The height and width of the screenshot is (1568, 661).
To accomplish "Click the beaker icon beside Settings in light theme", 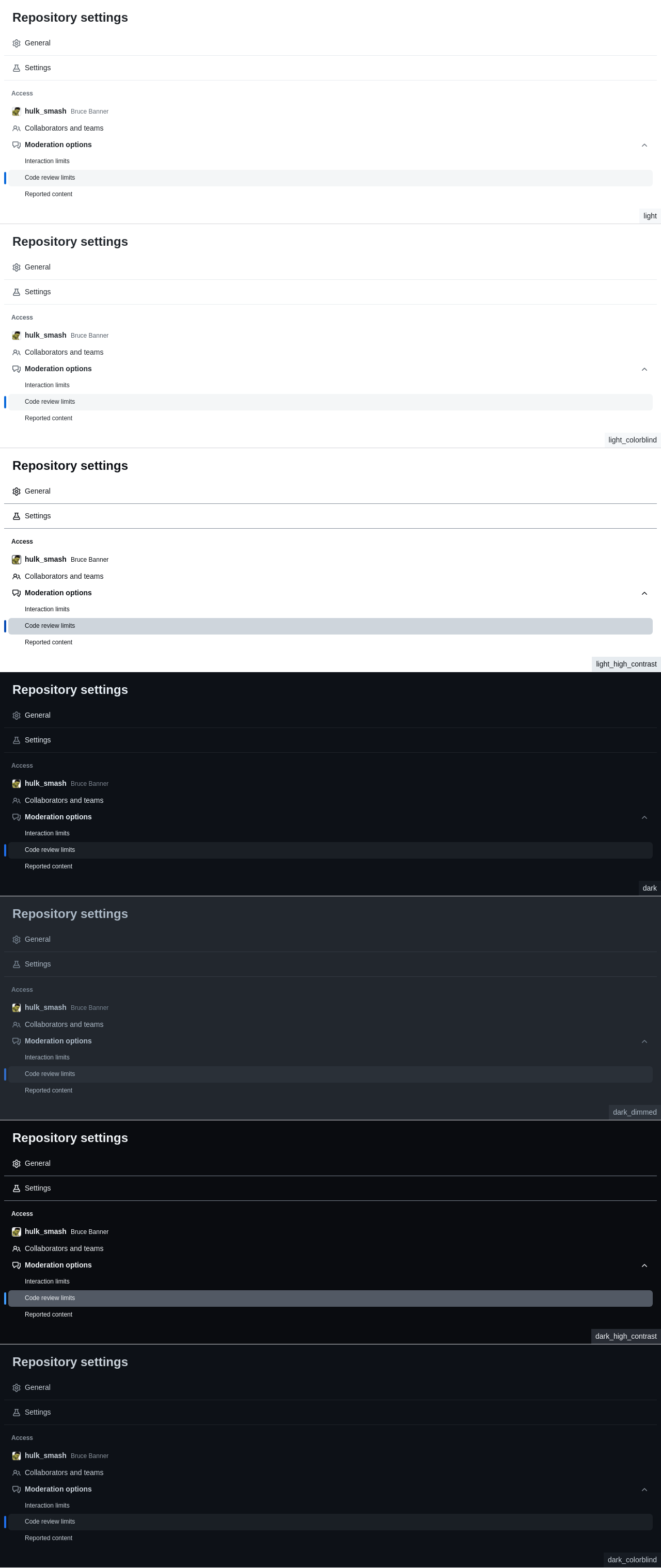I will click(x=17, y=68).
